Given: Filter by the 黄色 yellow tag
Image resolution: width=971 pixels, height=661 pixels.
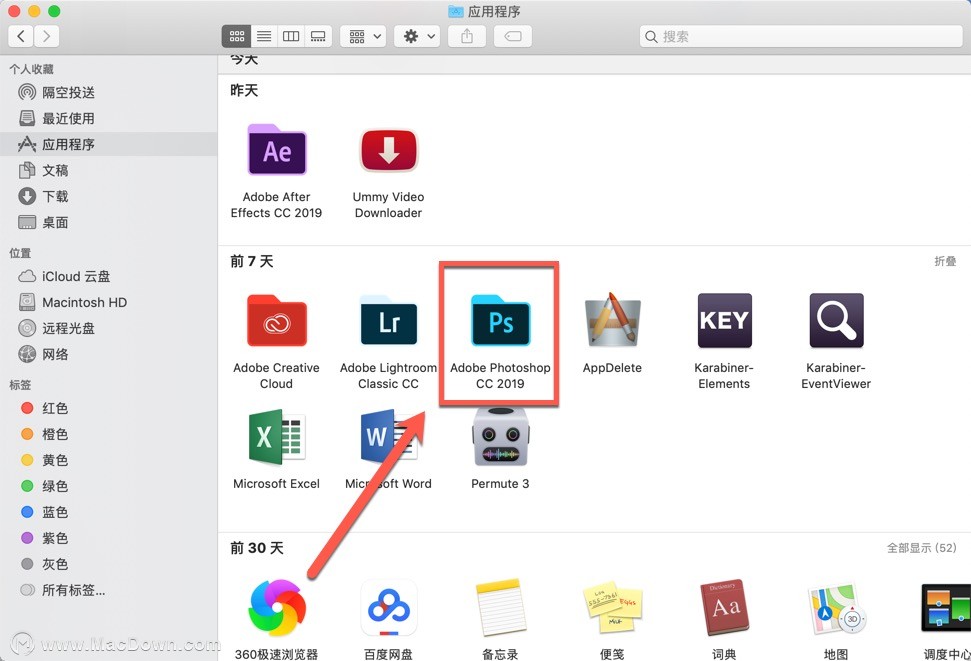Looking at the screenshot, I should [108, 460].
